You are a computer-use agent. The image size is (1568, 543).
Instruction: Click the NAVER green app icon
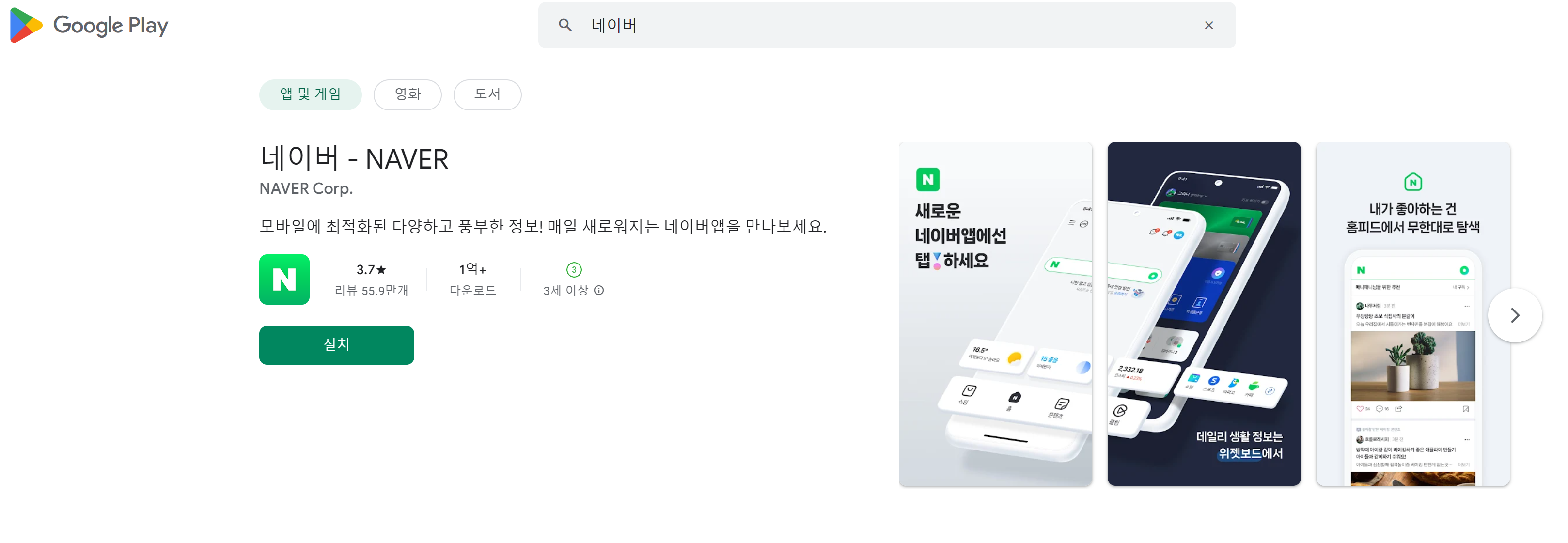283,279
